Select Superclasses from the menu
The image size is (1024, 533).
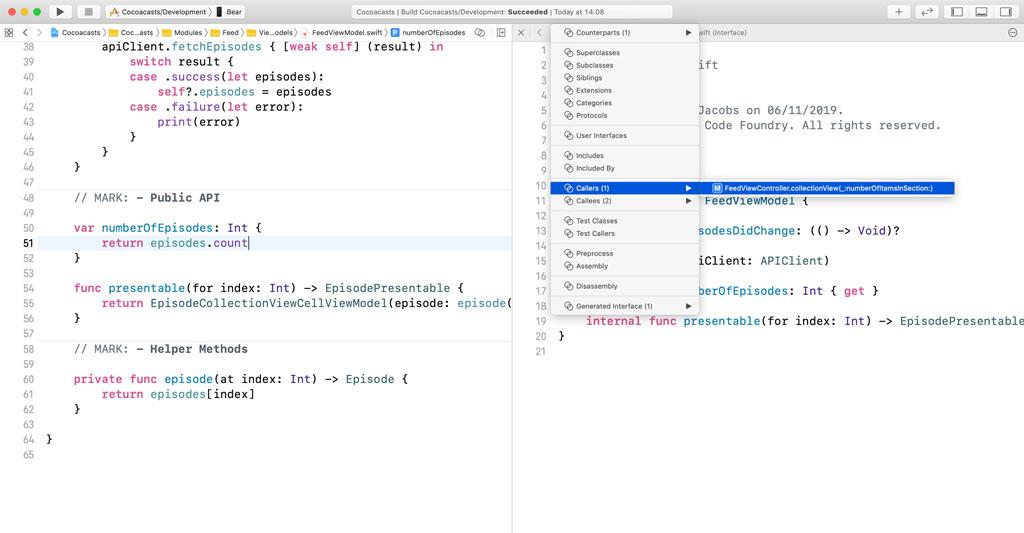pyautogui.click(x=625, y=52)
